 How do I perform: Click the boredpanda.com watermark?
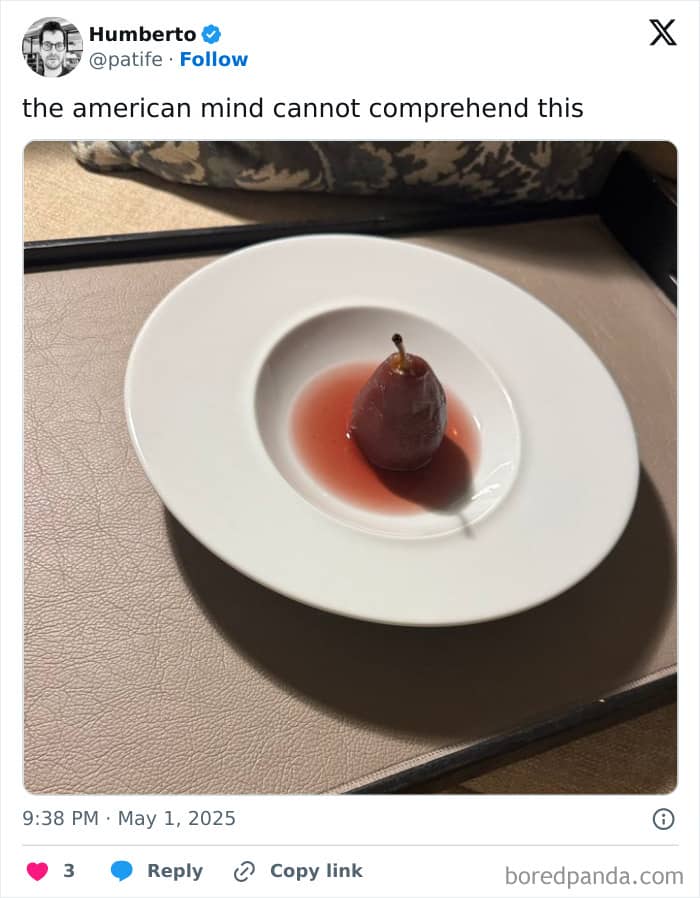tap(594, 876)
